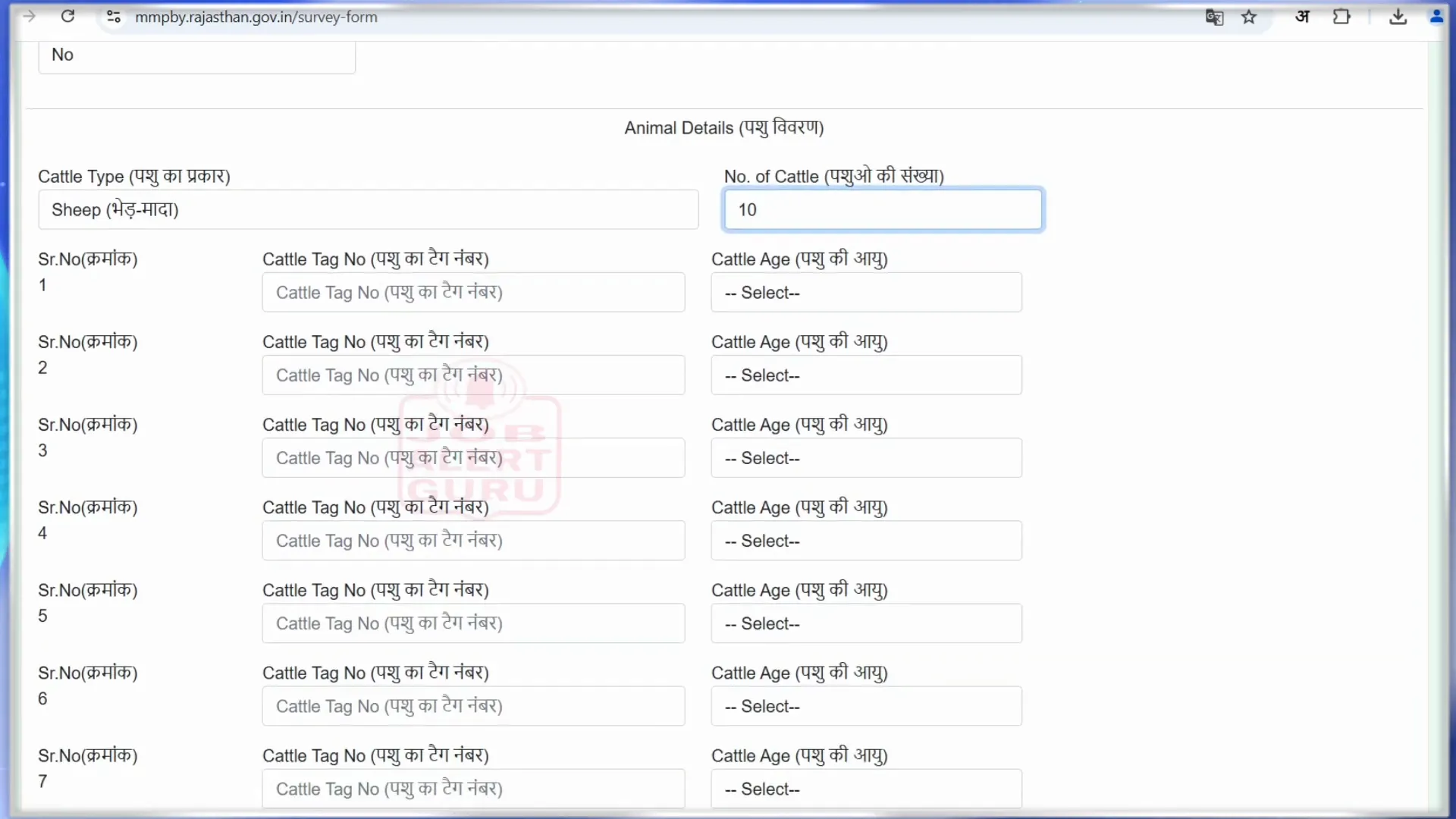This screenshot has width=1456, height=819.
Task: Click the page reload icon
Action: (x=67, y=17)
